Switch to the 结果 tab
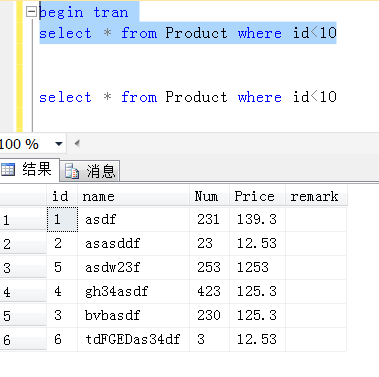This screenshot has width=379, height=377. [30, 169]
